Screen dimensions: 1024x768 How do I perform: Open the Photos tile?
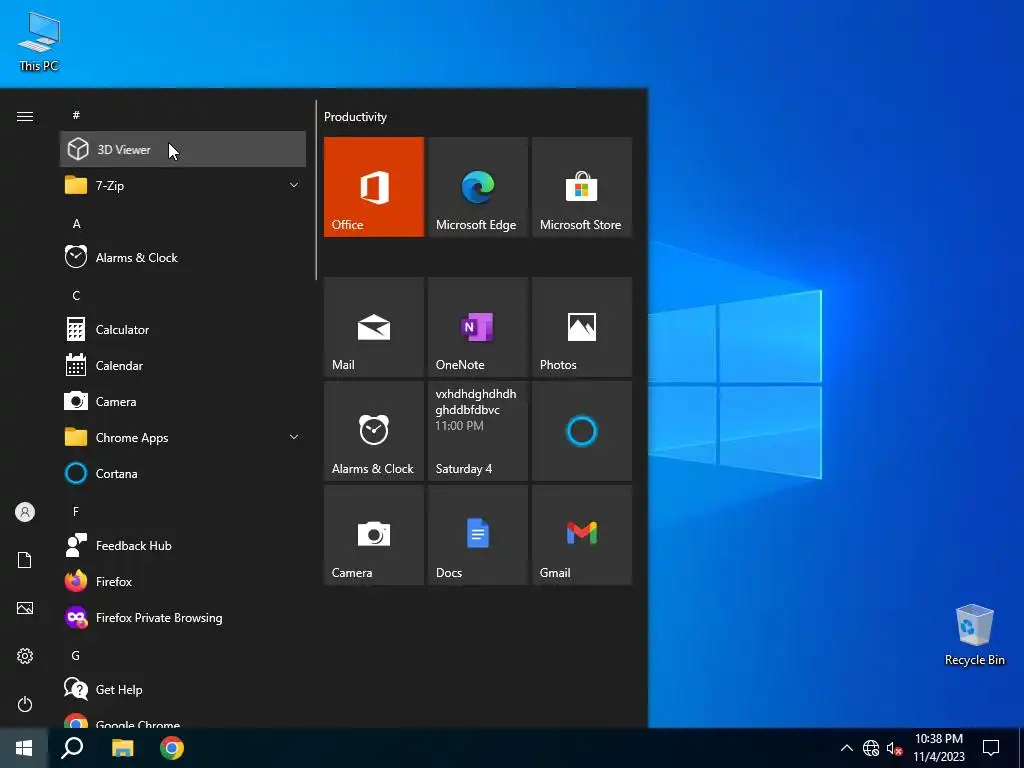point(582,327)
